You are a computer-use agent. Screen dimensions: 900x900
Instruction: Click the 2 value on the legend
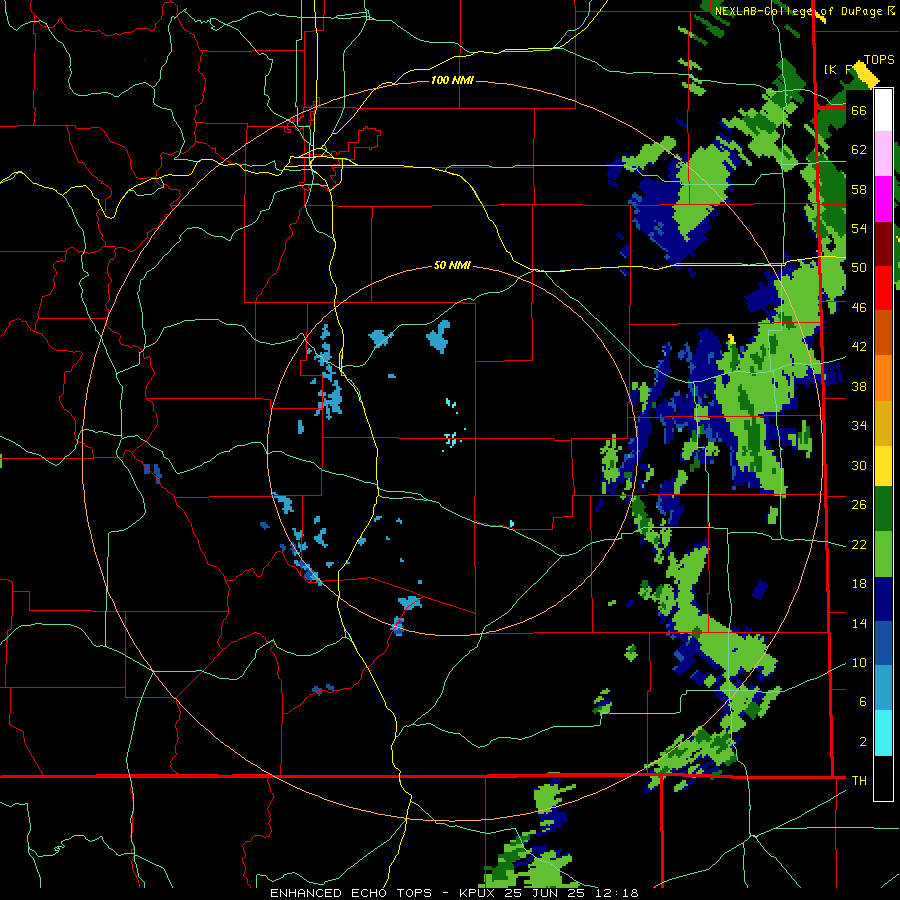pyautogui.click(x=862, y=742)
